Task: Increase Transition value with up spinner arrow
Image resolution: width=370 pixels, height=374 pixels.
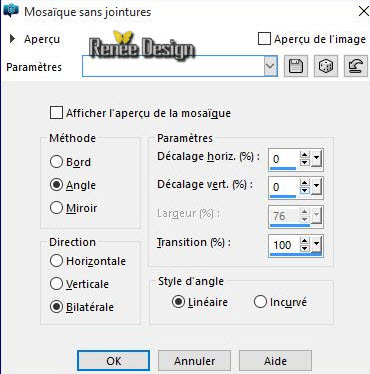Action: click(x=305, y=241)
